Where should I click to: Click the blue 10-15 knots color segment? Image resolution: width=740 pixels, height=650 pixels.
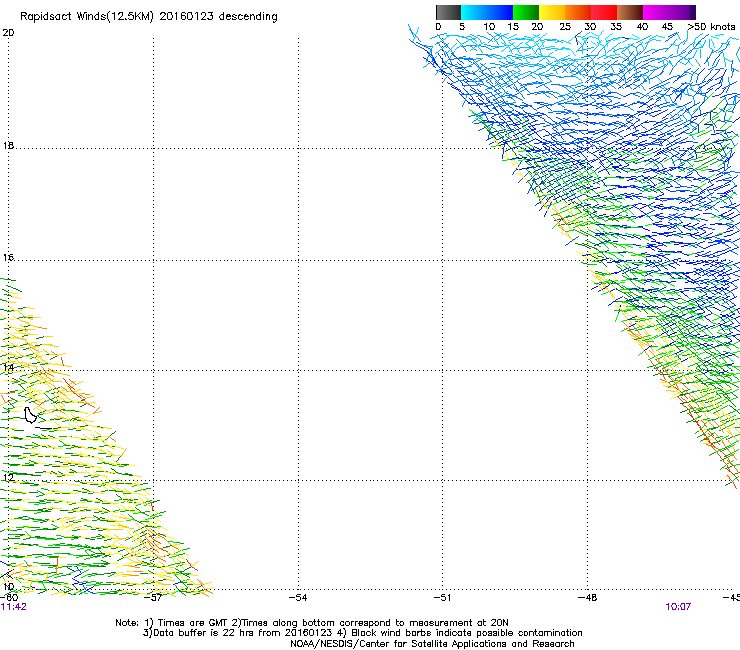pyautogui.click(x=500, y=12)
